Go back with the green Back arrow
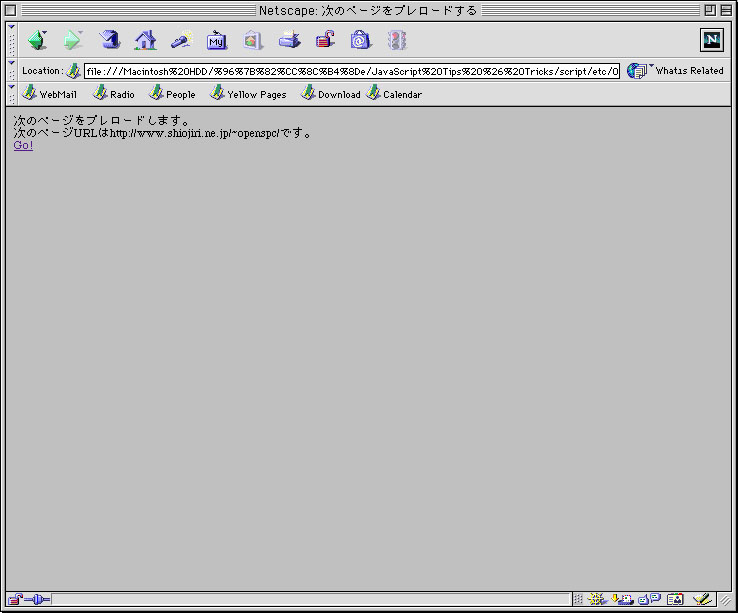The width and height of the screenshot is (738, 613). pyautogui.click(x=38, y=40)
